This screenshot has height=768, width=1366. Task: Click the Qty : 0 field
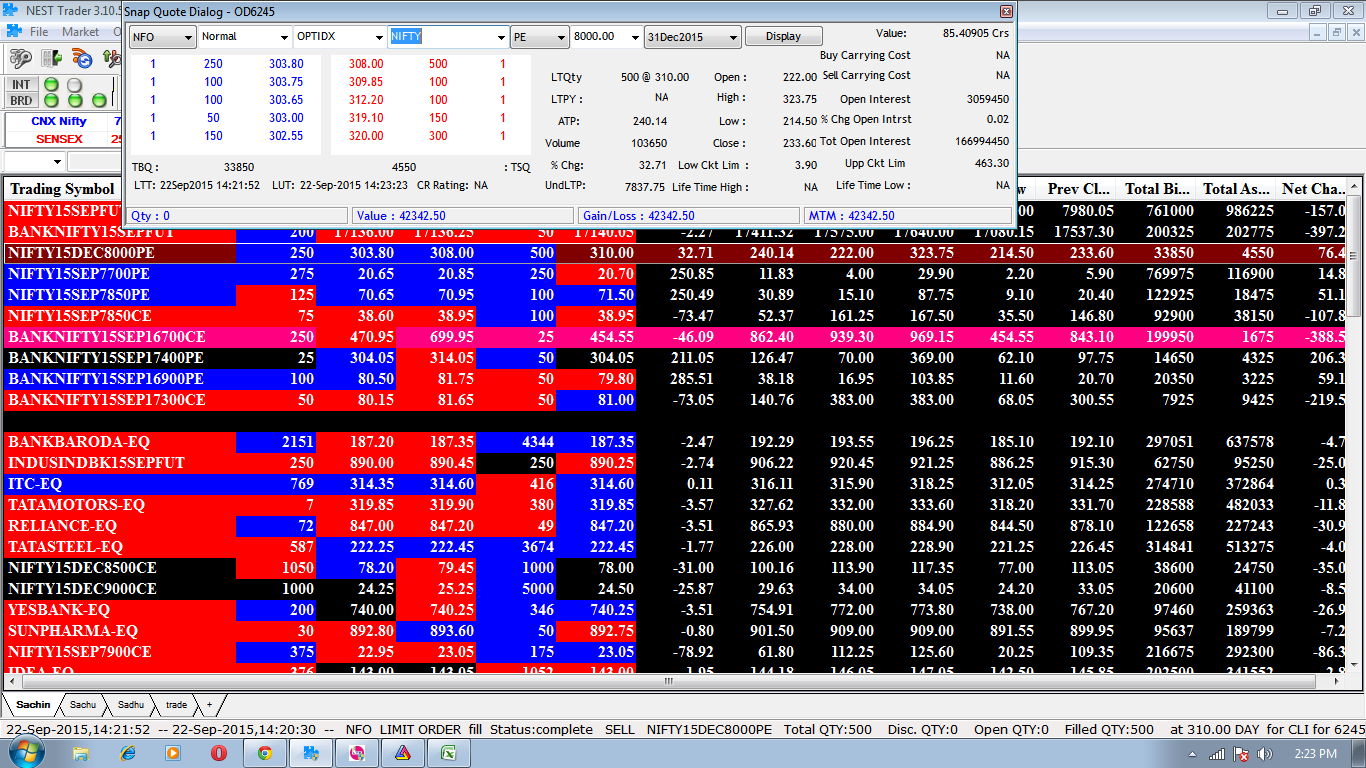(x=237, y=216)
